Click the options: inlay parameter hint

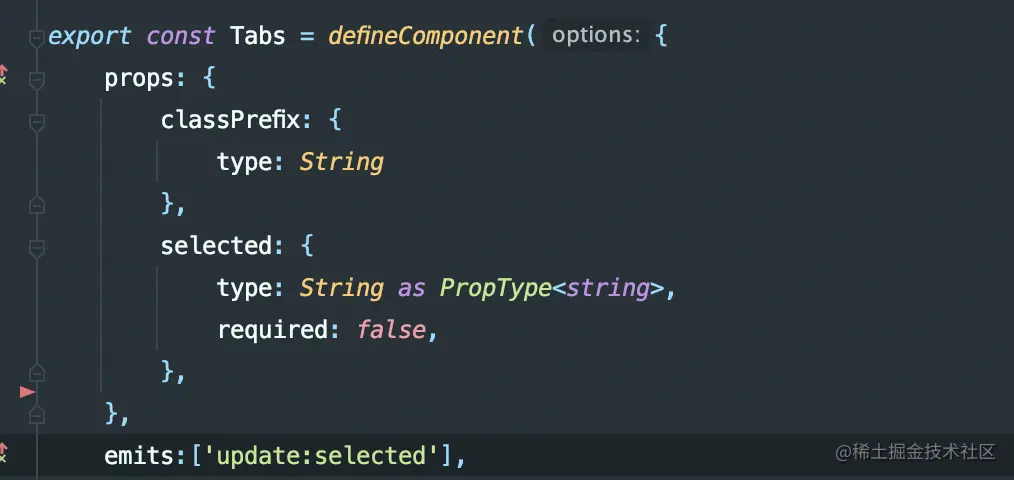coord(596,36)
